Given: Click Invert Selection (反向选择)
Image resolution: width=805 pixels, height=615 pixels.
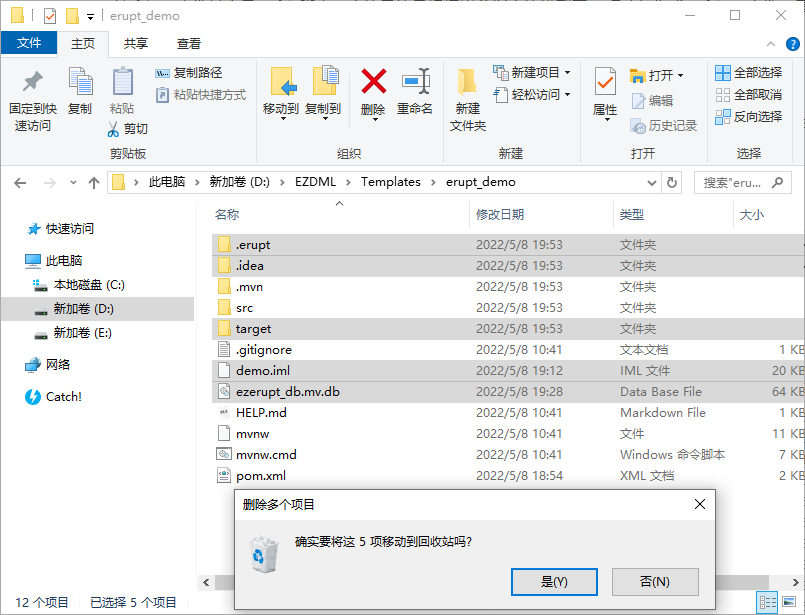Looking at the screenshot, I should 749,117.
